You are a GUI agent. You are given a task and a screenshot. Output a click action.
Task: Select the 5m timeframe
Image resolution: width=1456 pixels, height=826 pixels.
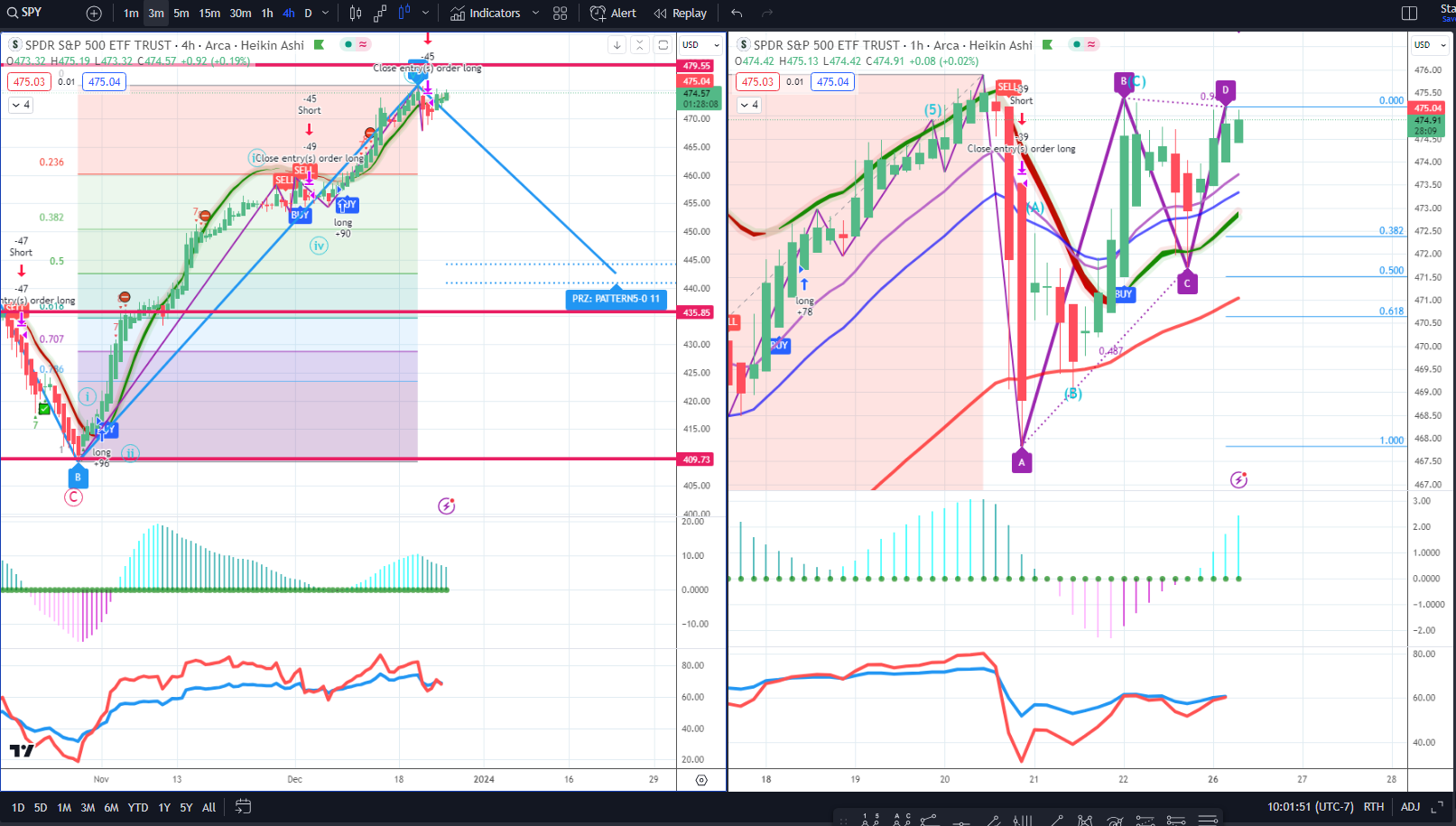pos(181,13)
